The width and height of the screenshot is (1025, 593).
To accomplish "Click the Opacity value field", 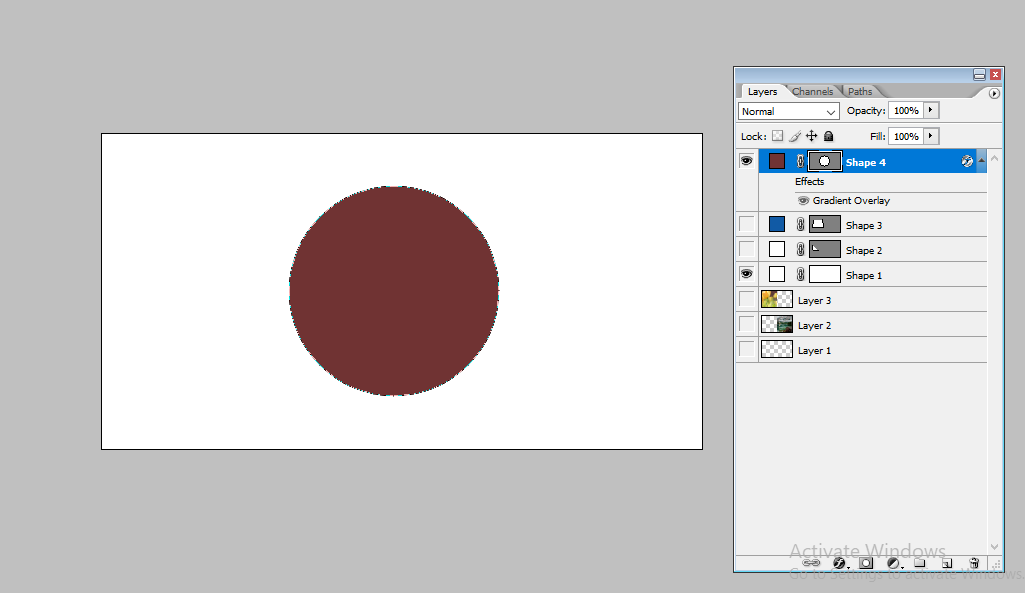I will click(x=906, y=110).
